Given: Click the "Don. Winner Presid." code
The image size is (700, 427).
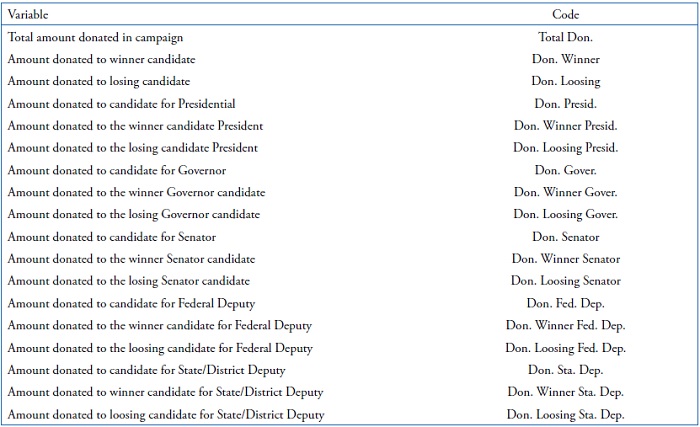Looking at the screenshot, I should 565,126.
